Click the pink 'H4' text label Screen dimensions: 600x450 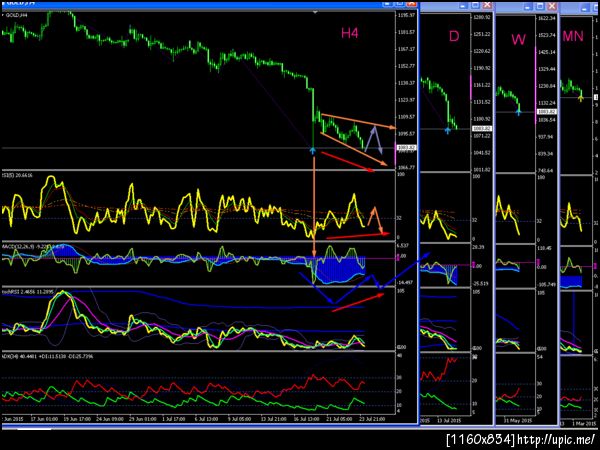pyautogui.click(x=350, y=33)
